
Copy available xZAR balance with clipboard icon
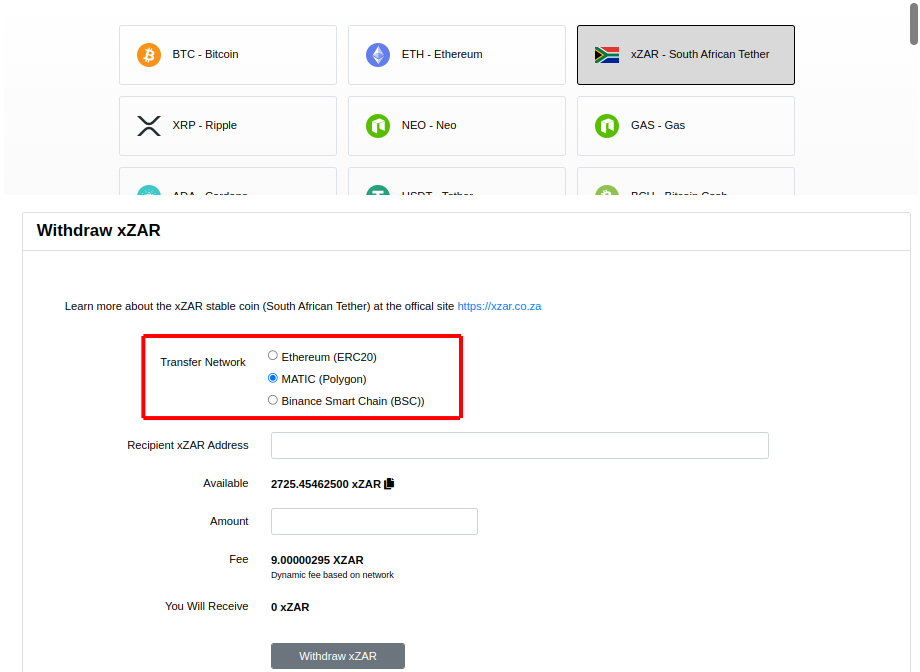389,484
